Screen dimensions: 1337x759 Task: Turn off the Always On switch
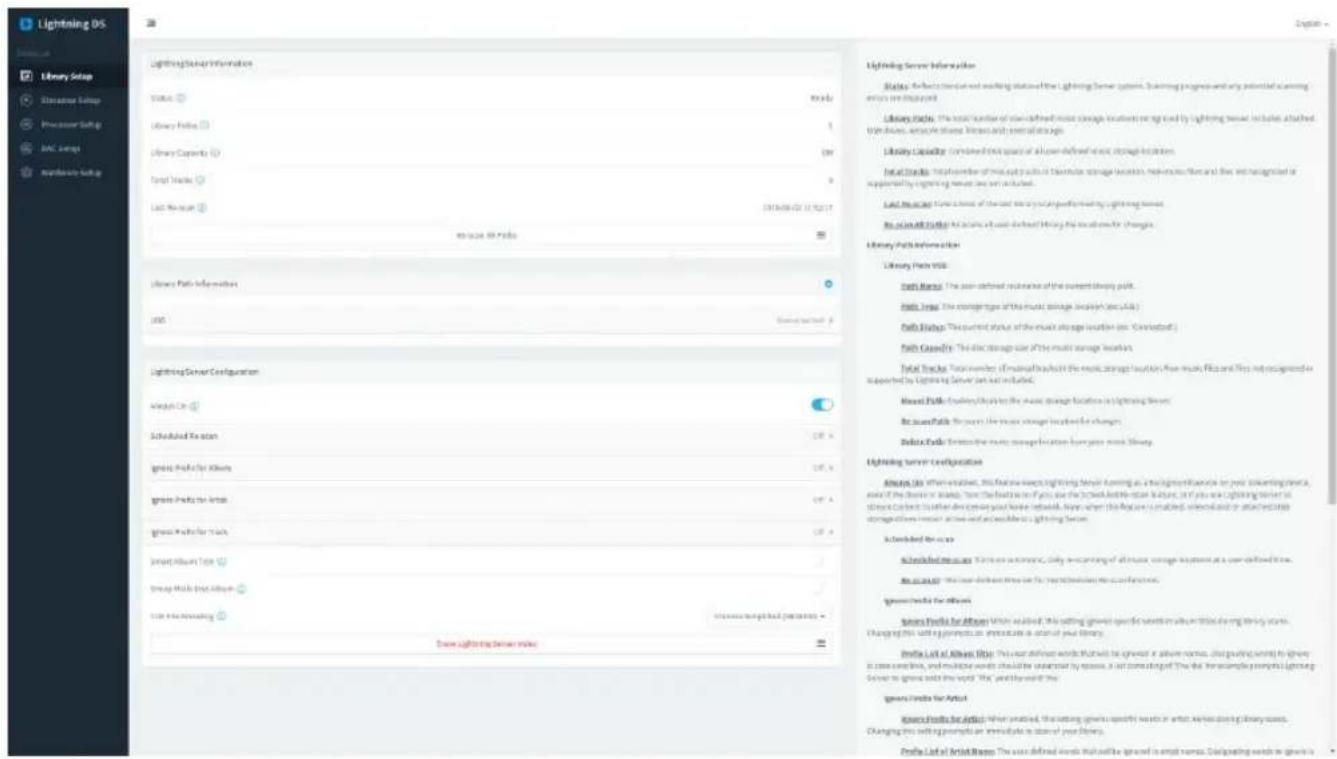tap(820, 405)
